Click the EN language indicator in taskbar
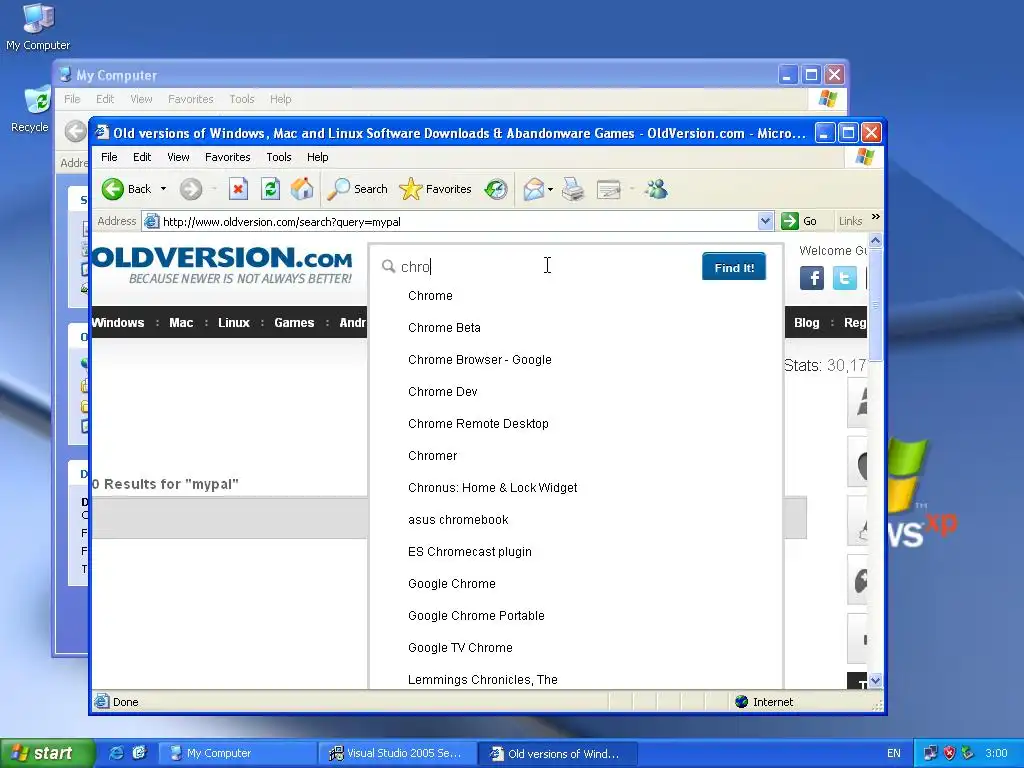This screenshot has height=768, width=1024. tap(893, 753)
